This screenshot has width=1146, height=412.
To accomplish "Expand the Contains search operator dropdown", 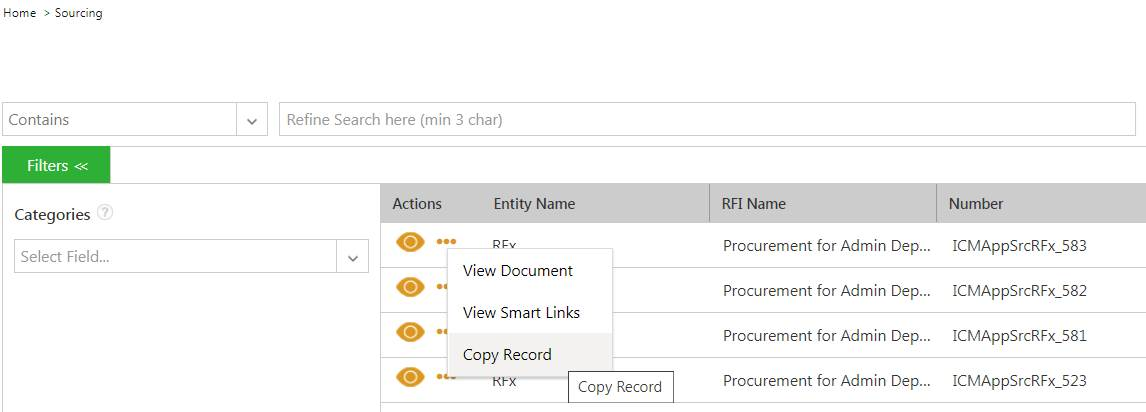I will tap(252, 120).
